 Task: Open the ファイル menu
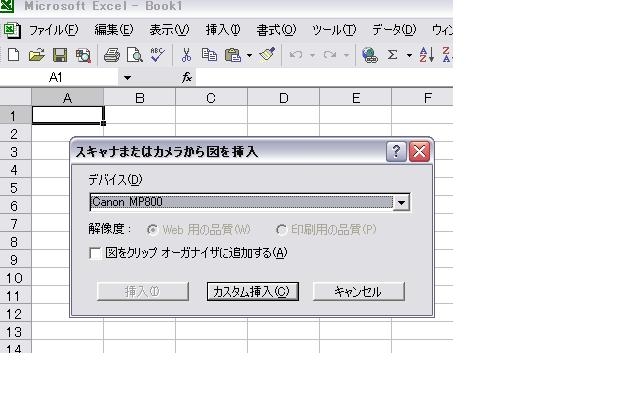tap(53, 30)
